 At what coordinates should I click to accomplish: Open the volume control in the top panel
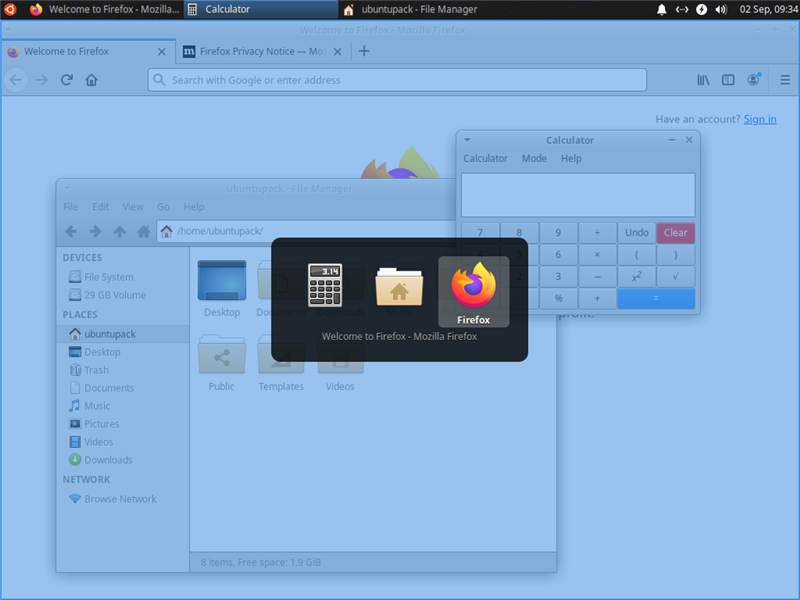[x=721, y=9]
